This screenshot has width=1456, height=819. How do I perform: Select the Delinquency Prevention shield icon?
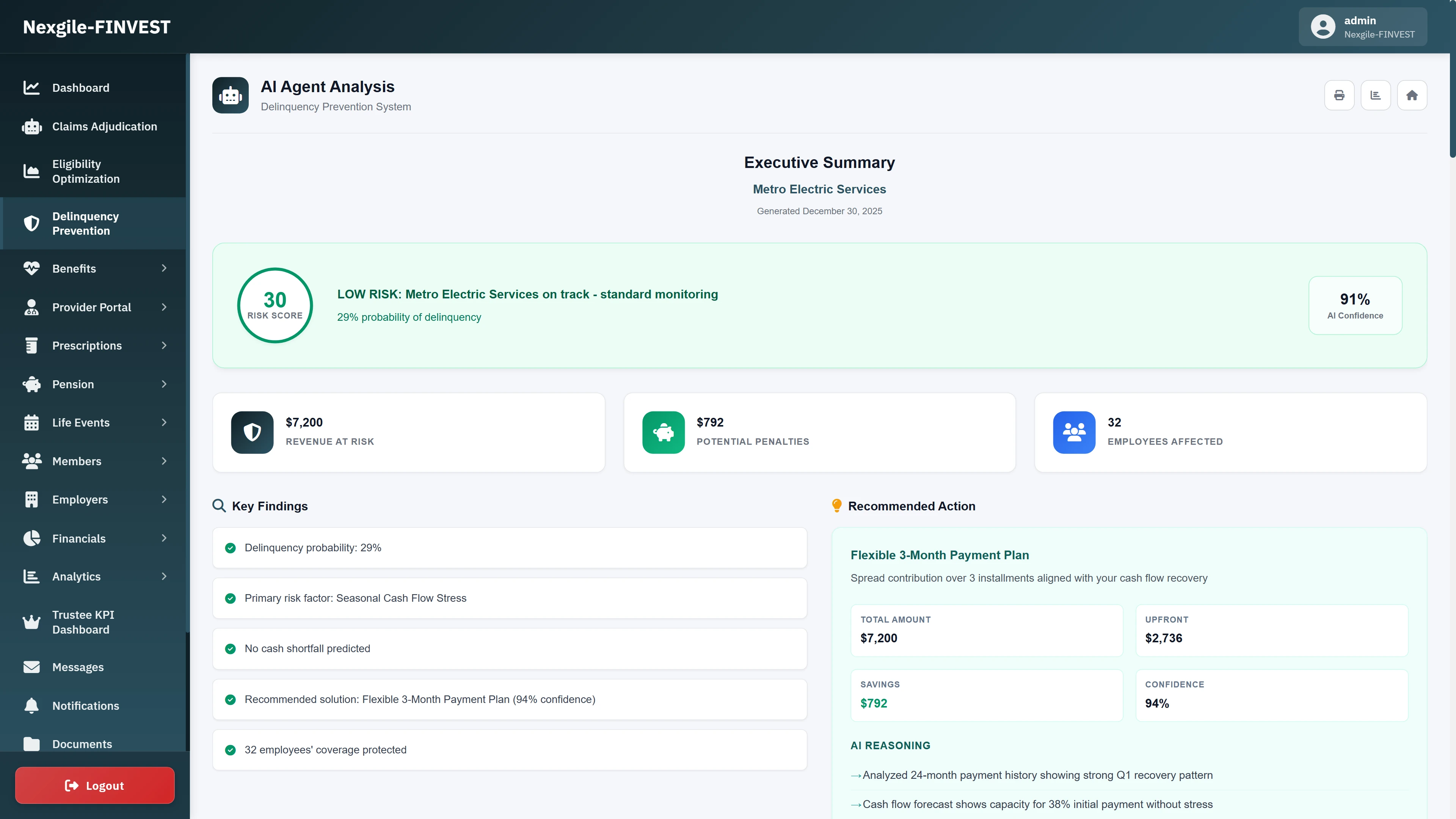31,223
